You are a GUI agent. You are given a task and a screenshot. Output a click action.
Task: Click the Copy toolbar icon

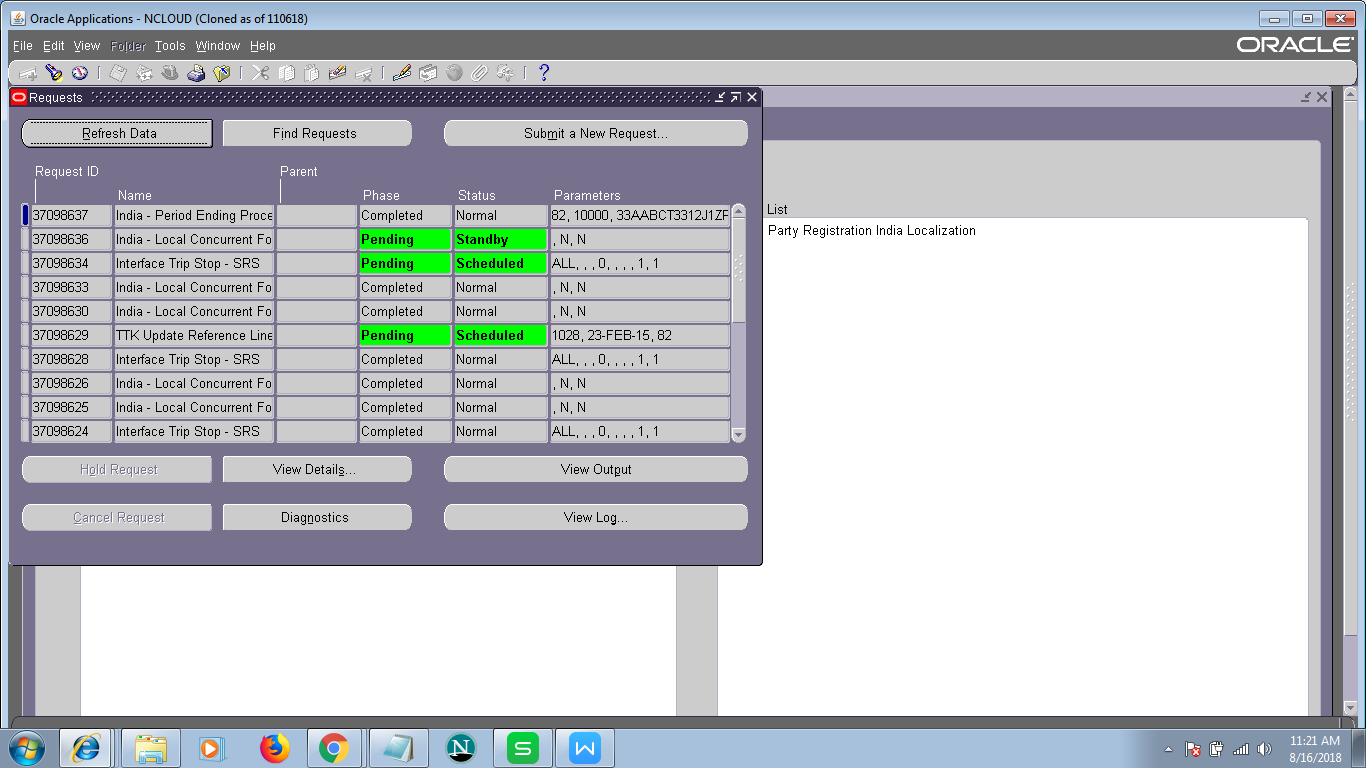286,73
